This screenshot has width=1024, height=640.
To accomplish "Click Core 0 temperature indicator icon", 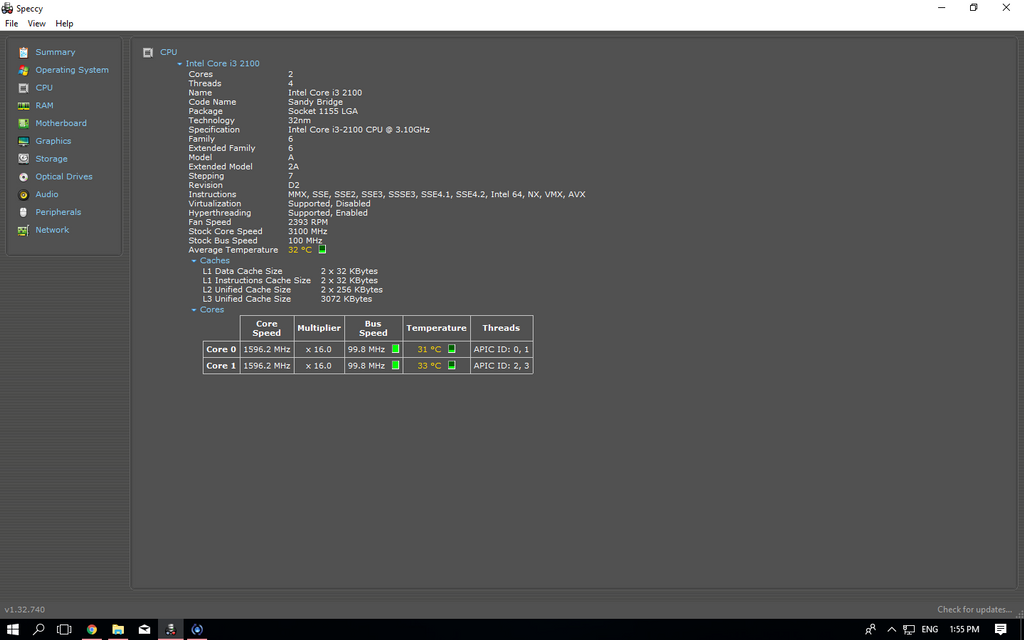I will (451, 349).
